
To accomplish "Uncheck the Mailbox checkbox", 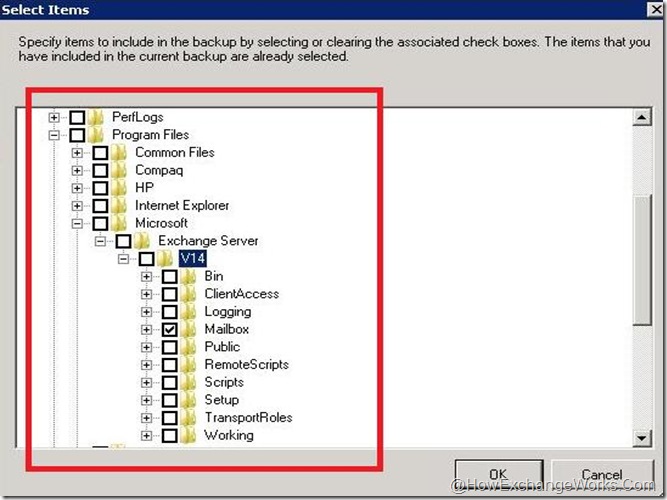I will point(170,329).
